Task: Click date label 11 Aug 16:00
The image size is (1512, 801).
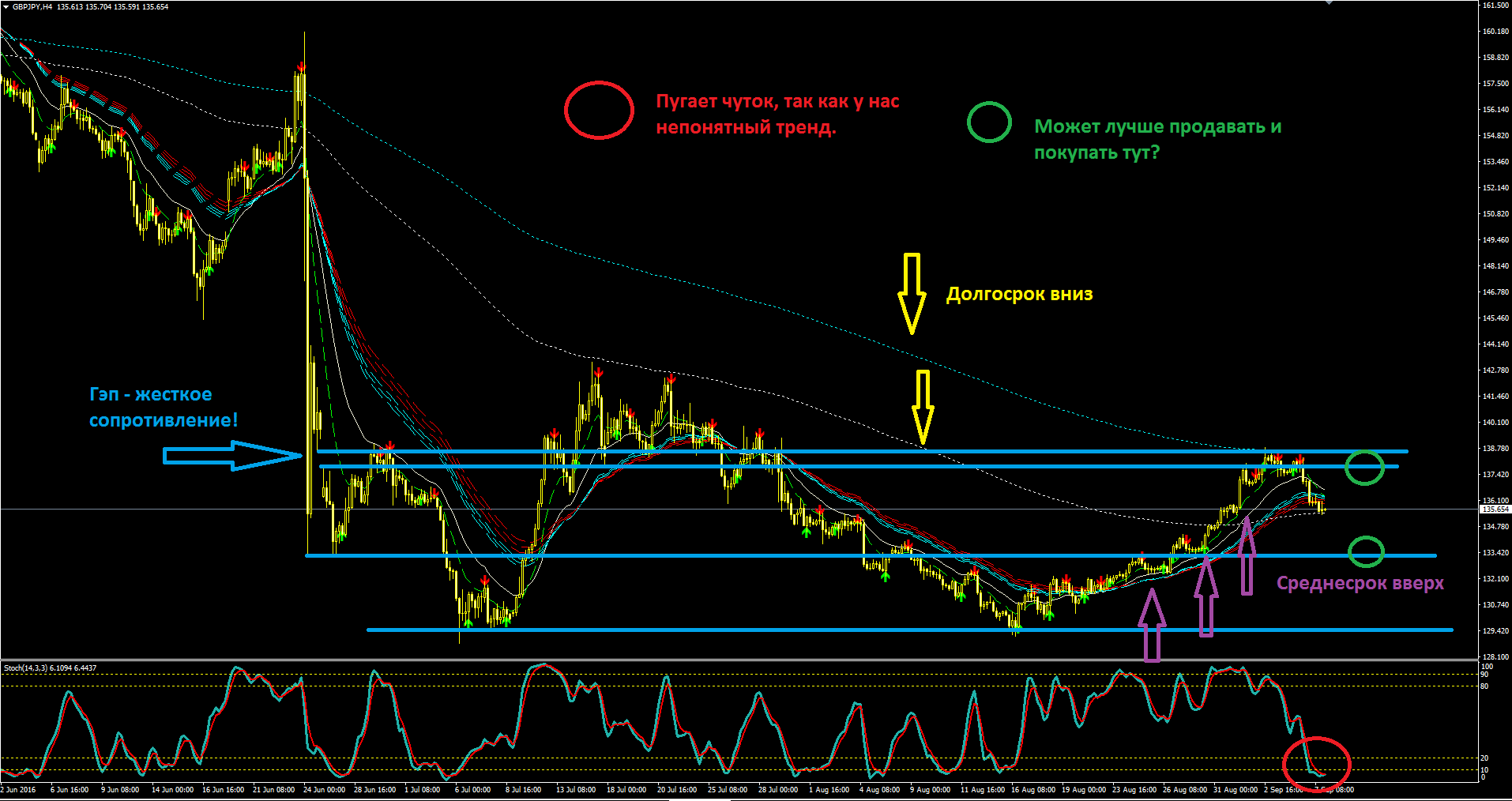Action: coord(983,790)
